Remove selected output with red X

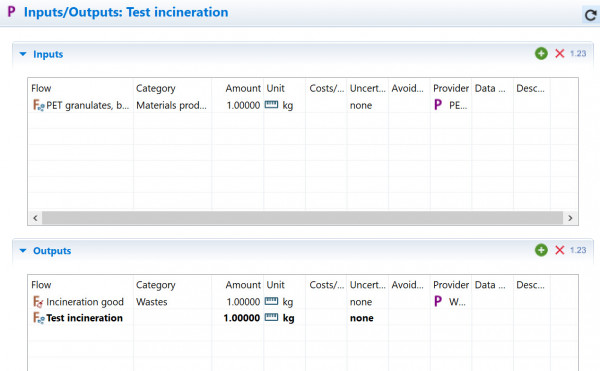coord(559,250)
